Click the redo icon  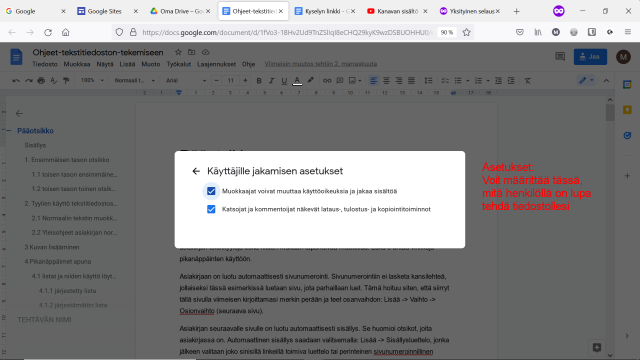29,81
